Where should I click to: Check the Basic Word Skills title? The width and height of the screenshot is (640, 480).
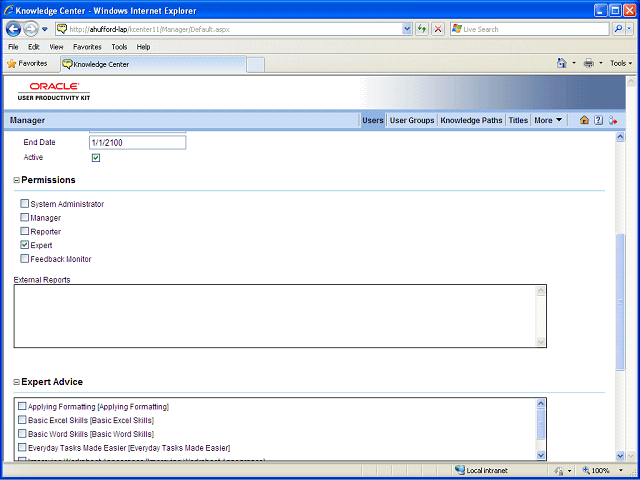click(22, 433)
